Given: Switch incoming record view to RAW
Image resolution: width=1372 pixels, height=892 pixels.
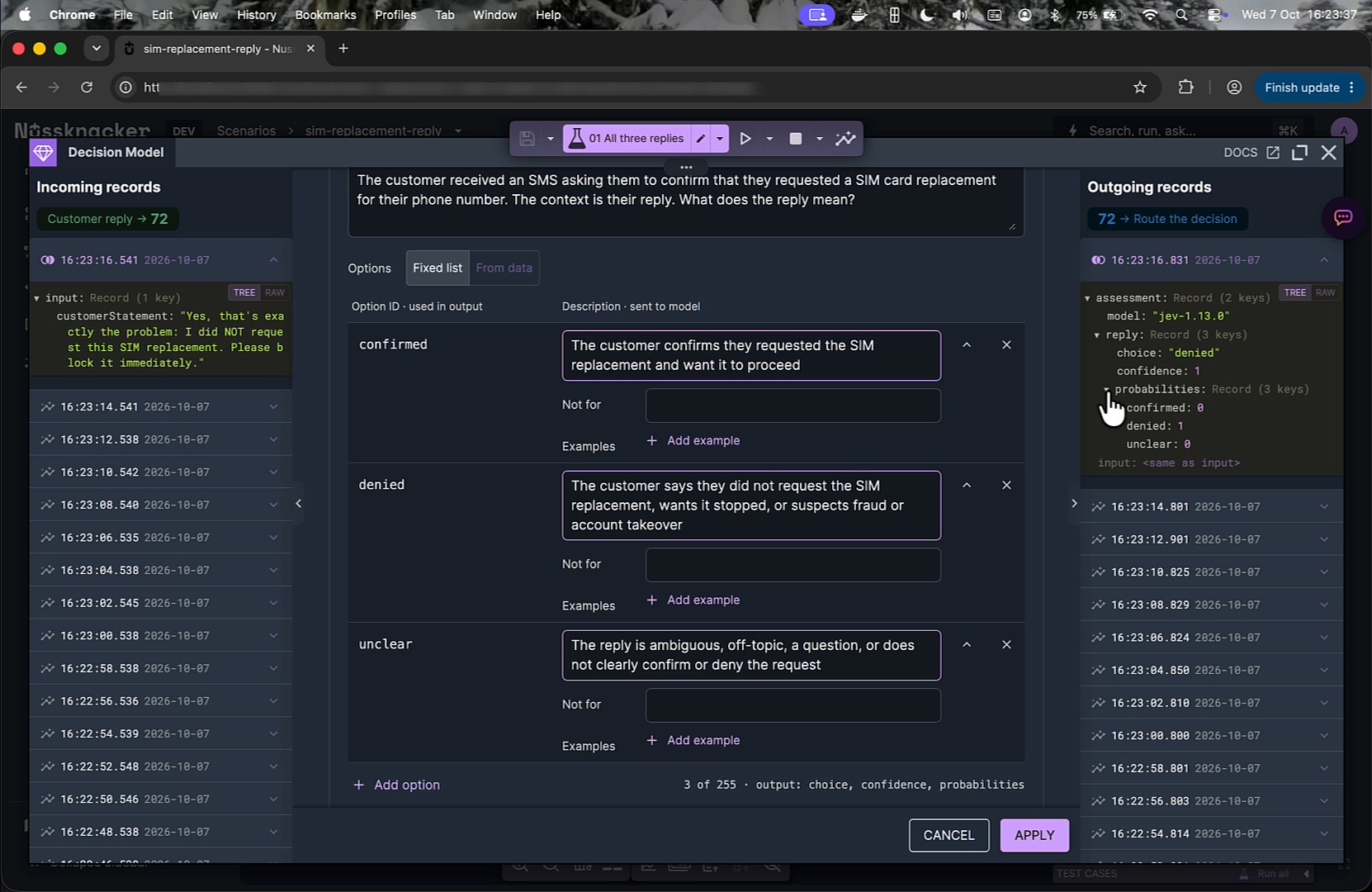Looking at the screenshot, I should coord(275,292).
